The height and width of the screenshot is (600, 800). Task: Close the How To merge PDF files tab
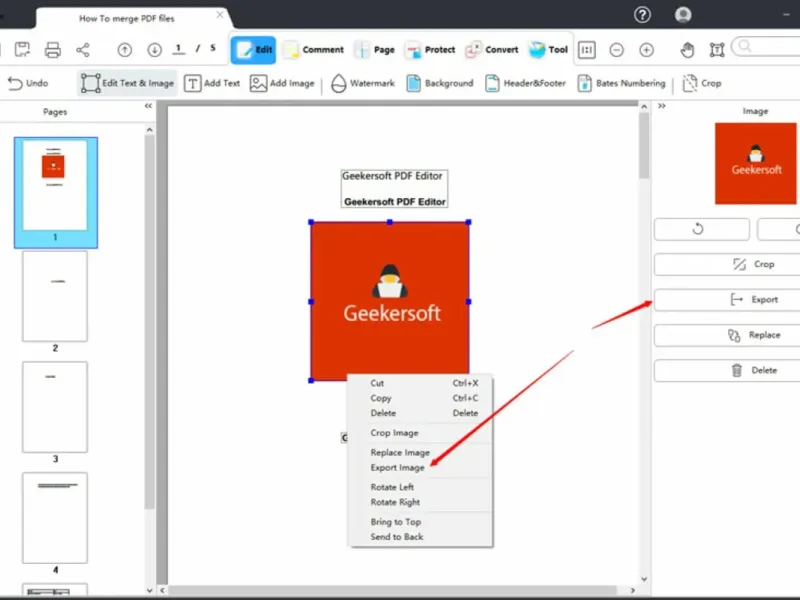tap(220, 15)
